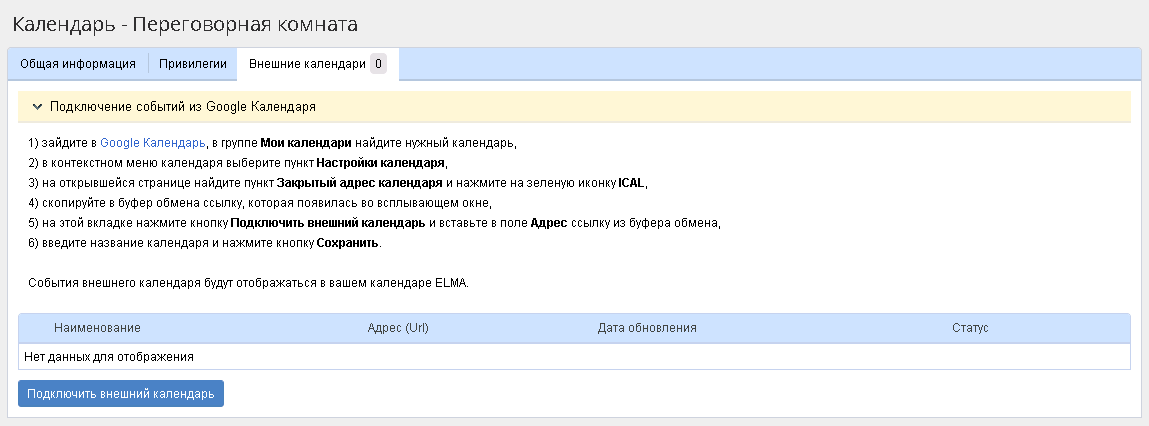
Task: Click the '0' counter badge on tab
Action: 378,64
